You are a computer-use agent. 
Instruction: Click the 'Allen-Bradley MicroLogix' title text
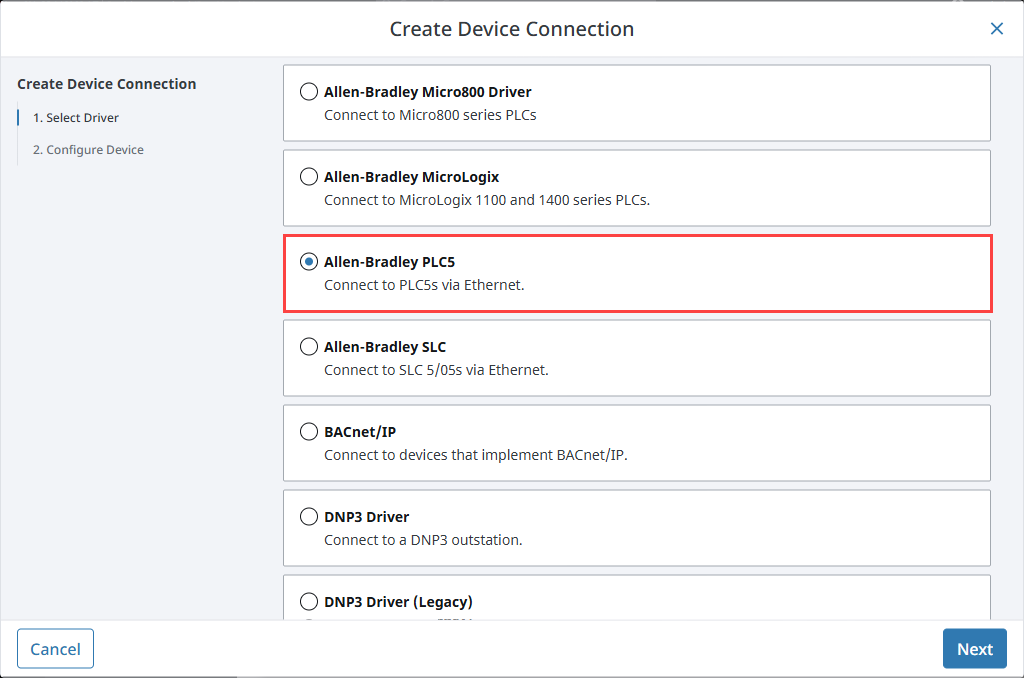pyautogui.click(x=411, y=177)
